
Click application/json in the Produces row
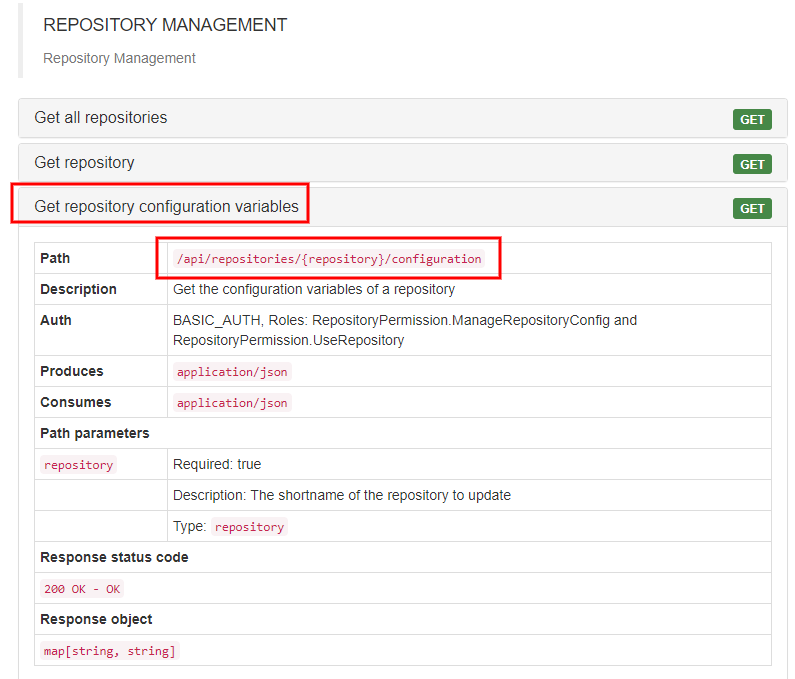[232, 372]
